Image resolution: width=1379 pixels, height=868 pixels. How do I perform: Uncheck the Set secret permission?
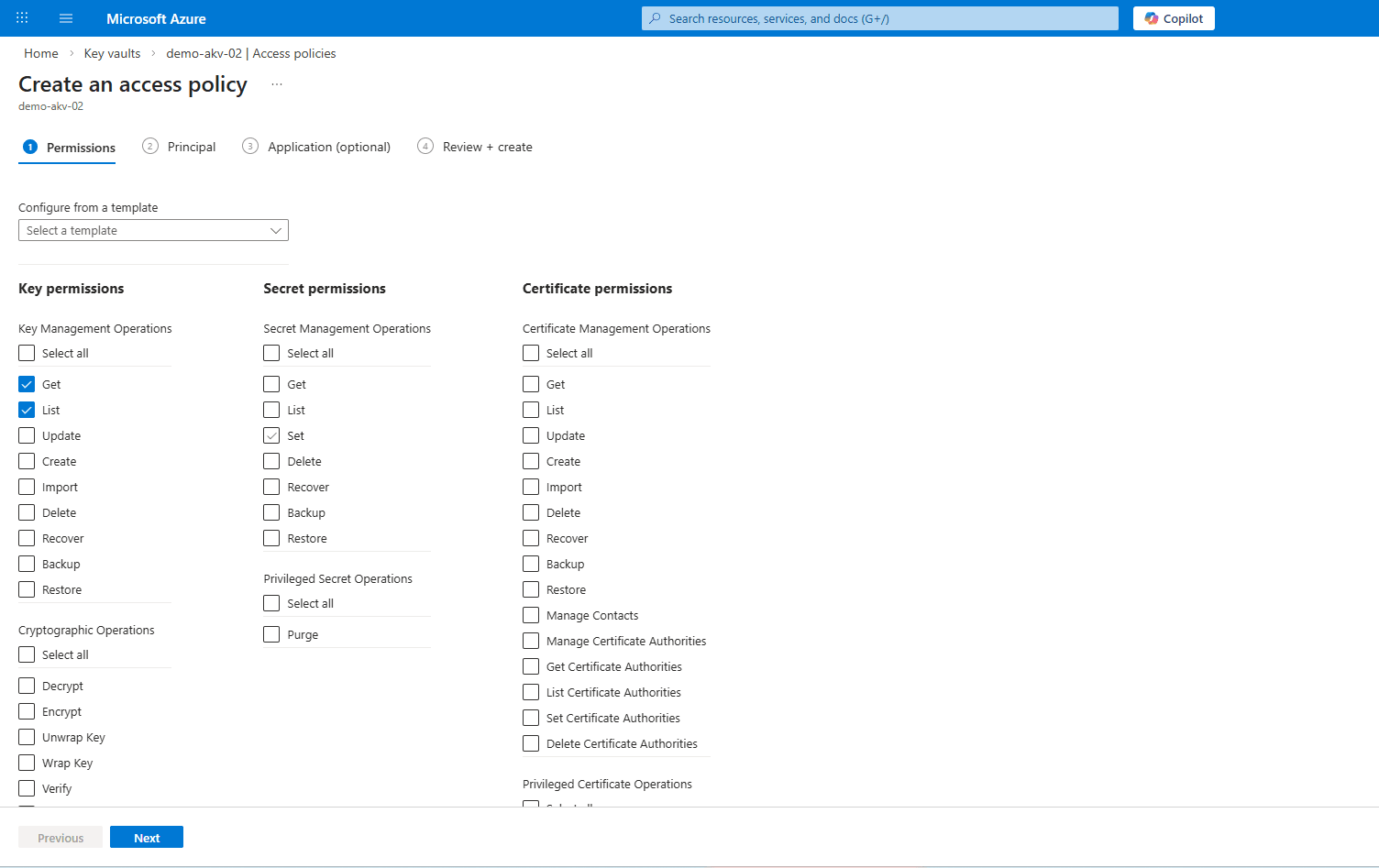point(271,434)
